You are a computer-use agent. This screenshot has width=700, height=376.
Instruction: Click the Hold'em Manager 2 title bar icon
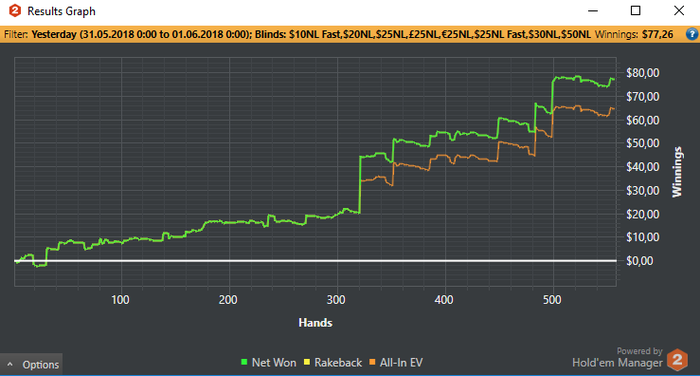pyautogui.click(x=15, y=11)
